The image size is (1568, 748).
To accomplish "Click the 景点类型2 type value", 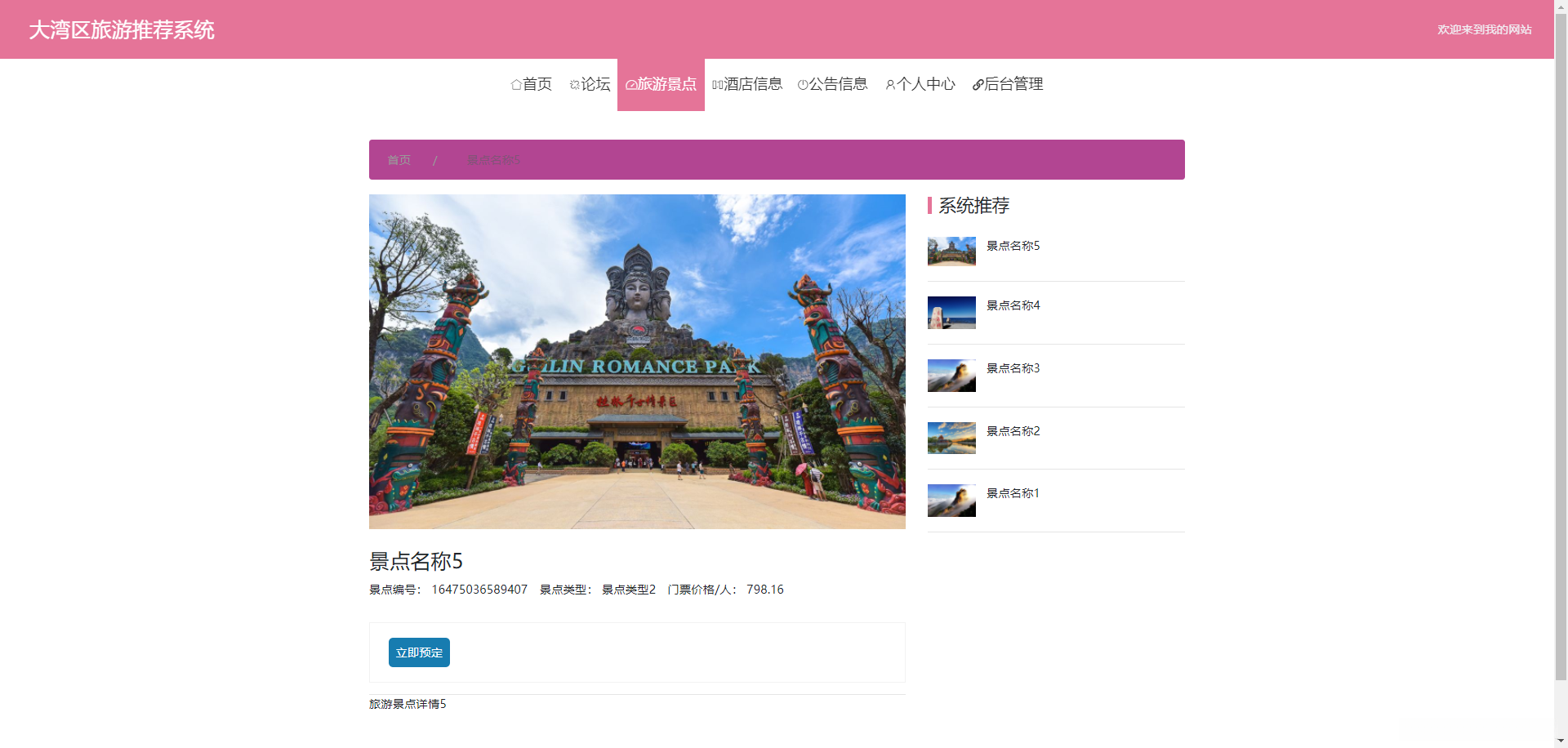I will point(629,590).
